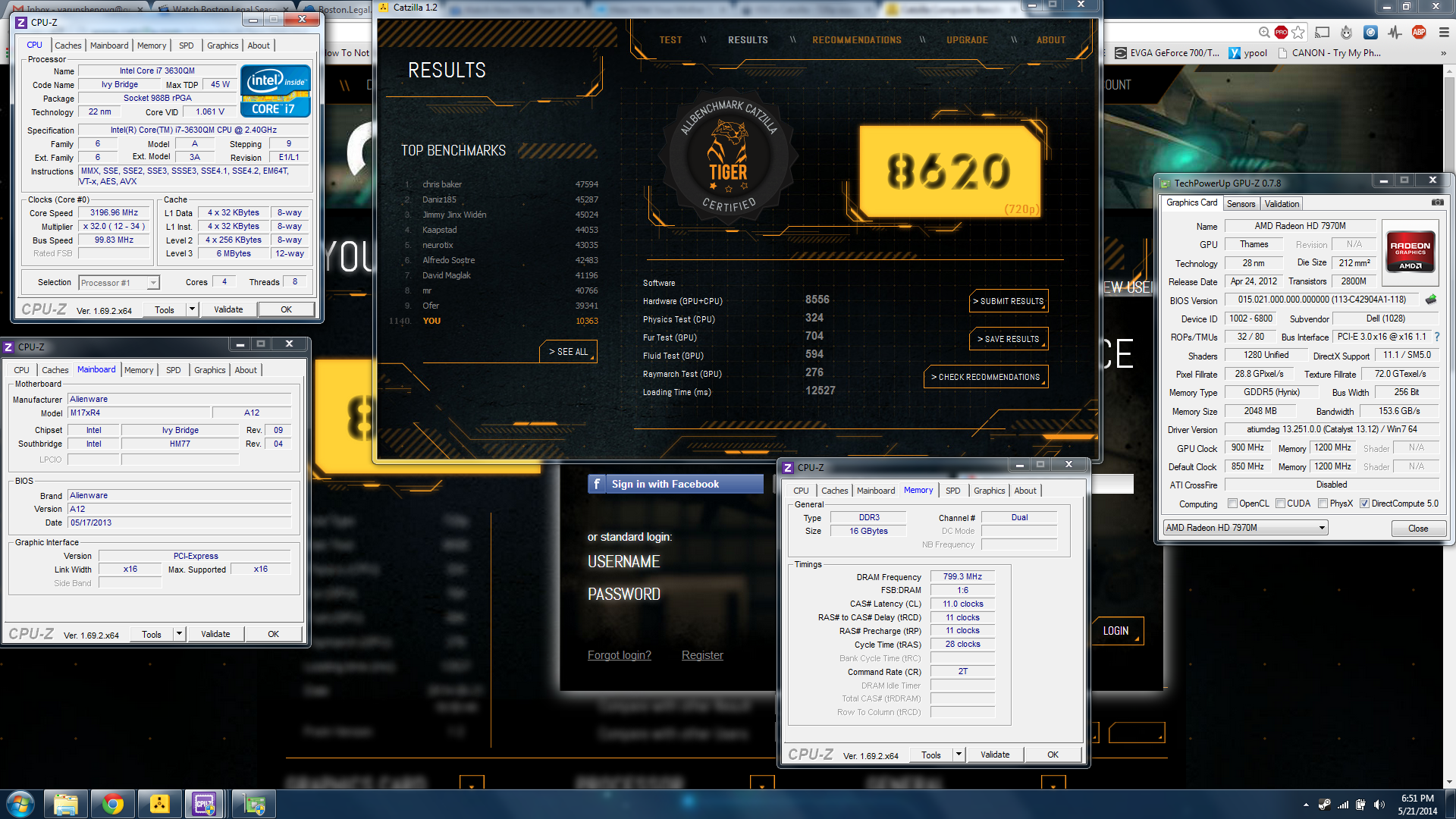Open Google Chrome from the taskbar
The width and height of the screenshot is (1456, 819).
(113, 804)
